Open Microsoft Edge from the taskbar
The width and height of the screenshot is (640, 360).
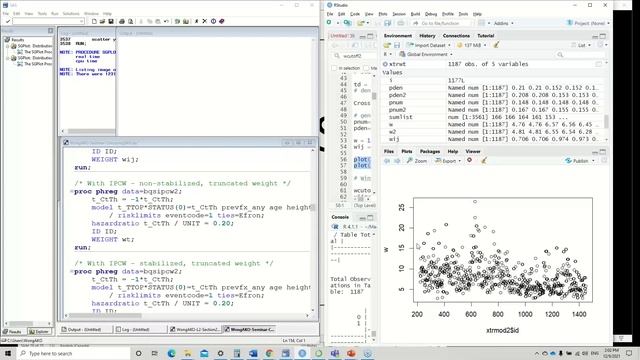pos(171,353)
